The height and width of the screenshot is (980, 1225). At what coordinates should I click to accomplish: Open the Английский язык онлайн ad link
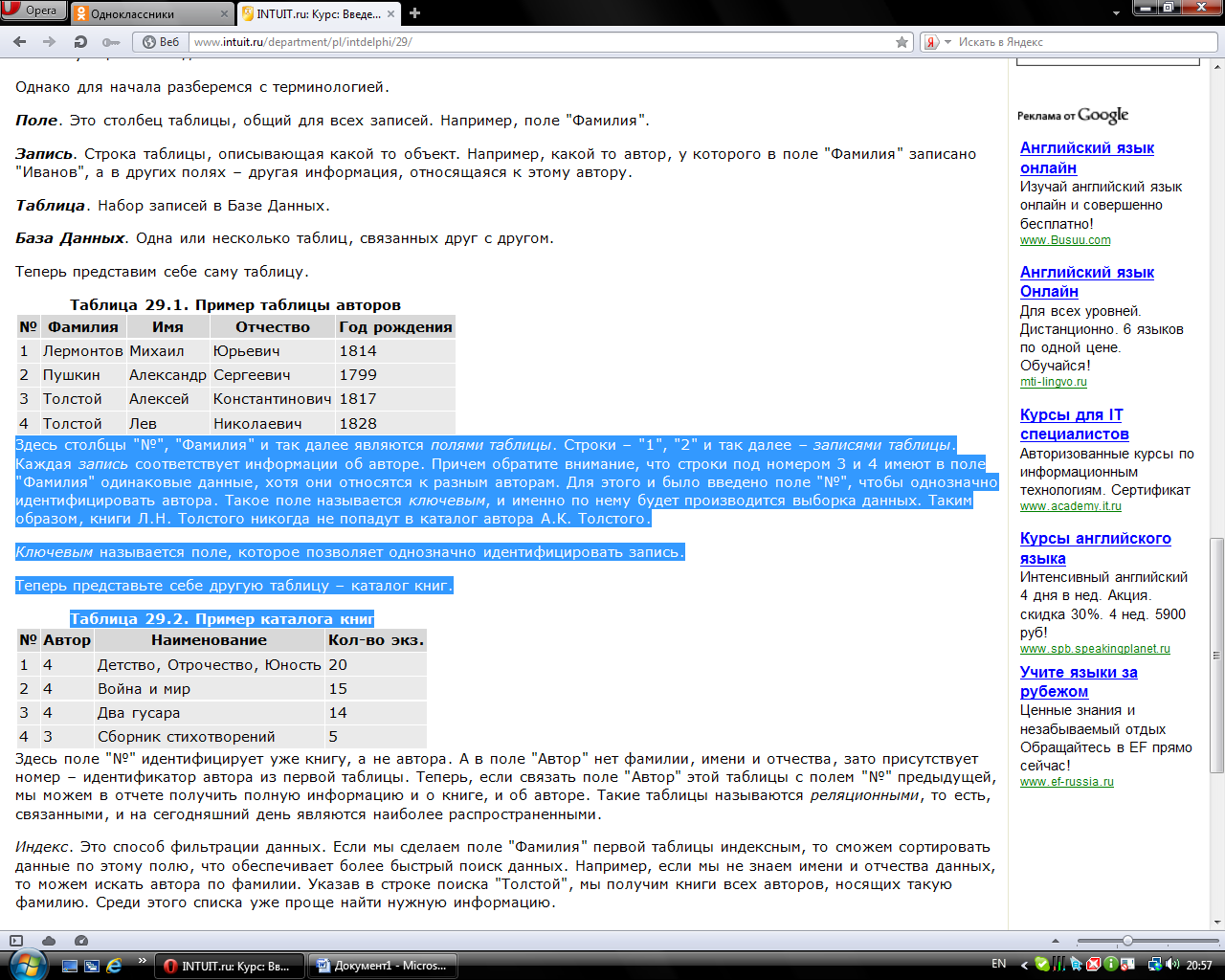click(x=1086, y=158)
